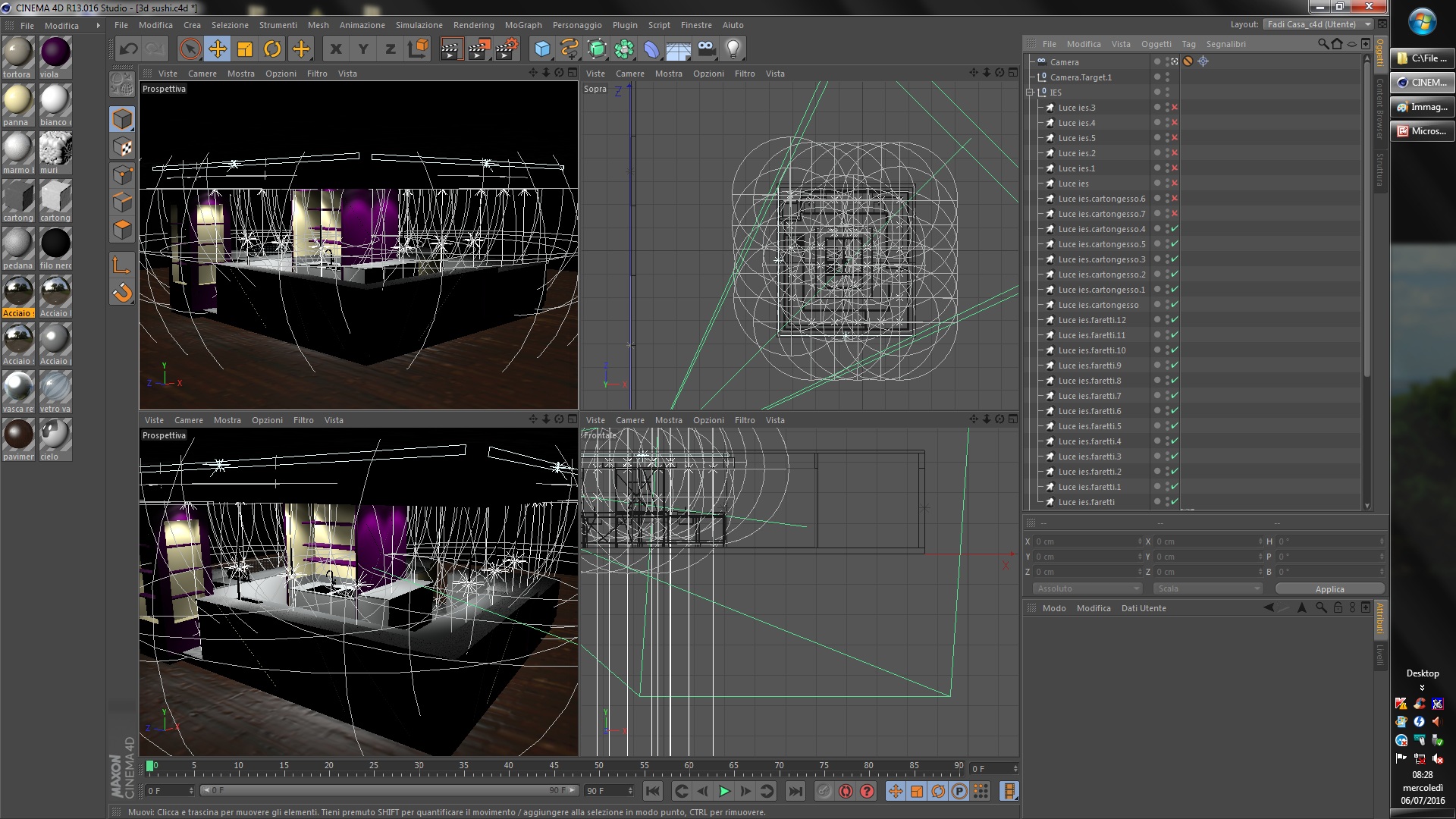Open render settings clapperboard gear icon
The width and height of the screenshot is (1456, 819).
tap(507, 49)
